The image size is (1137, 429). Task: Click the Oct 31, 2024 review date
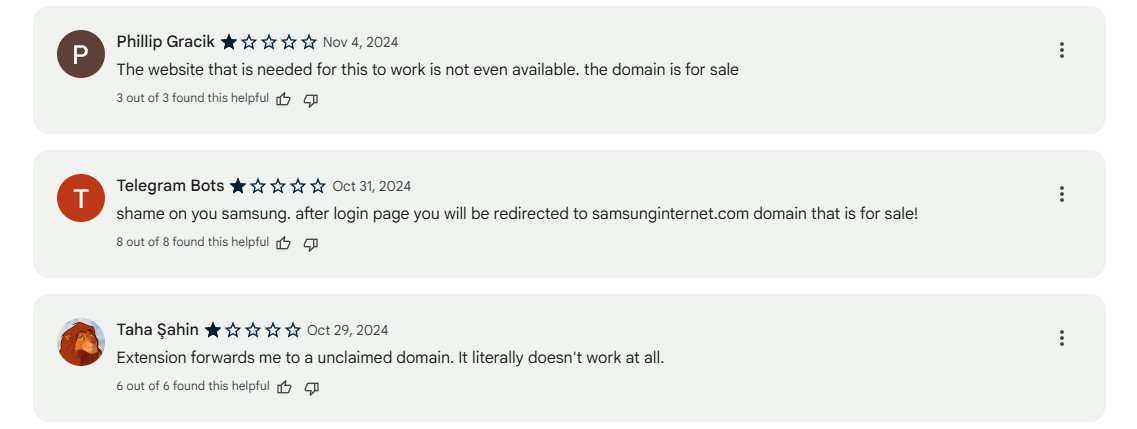tap(371, 186)
